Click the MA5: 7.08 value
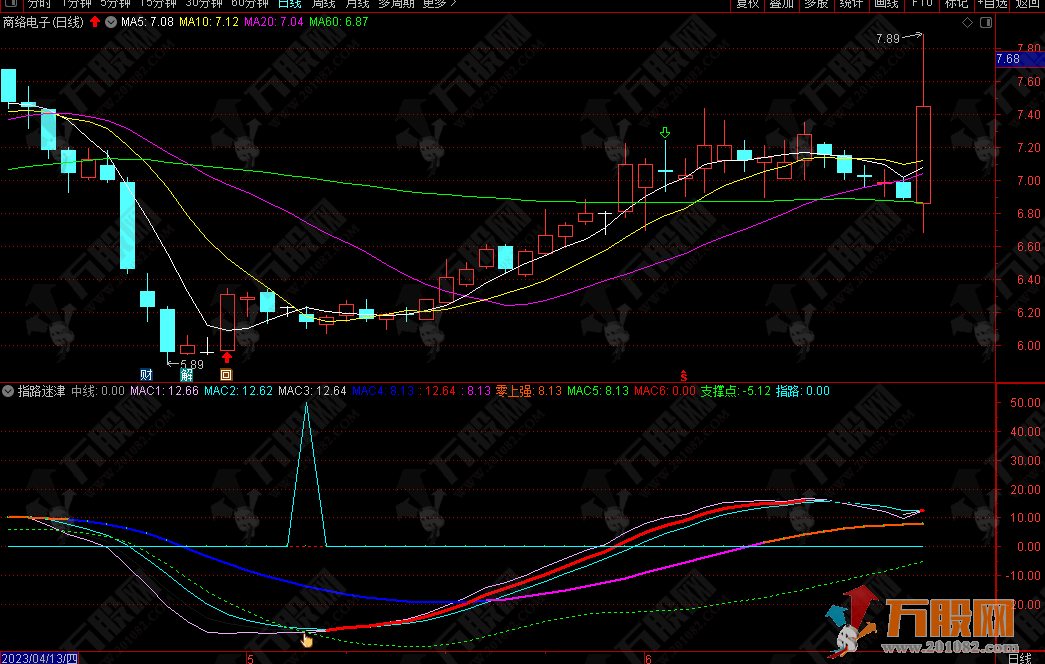This screenshot has height=664, width=1045. point(147,22)
